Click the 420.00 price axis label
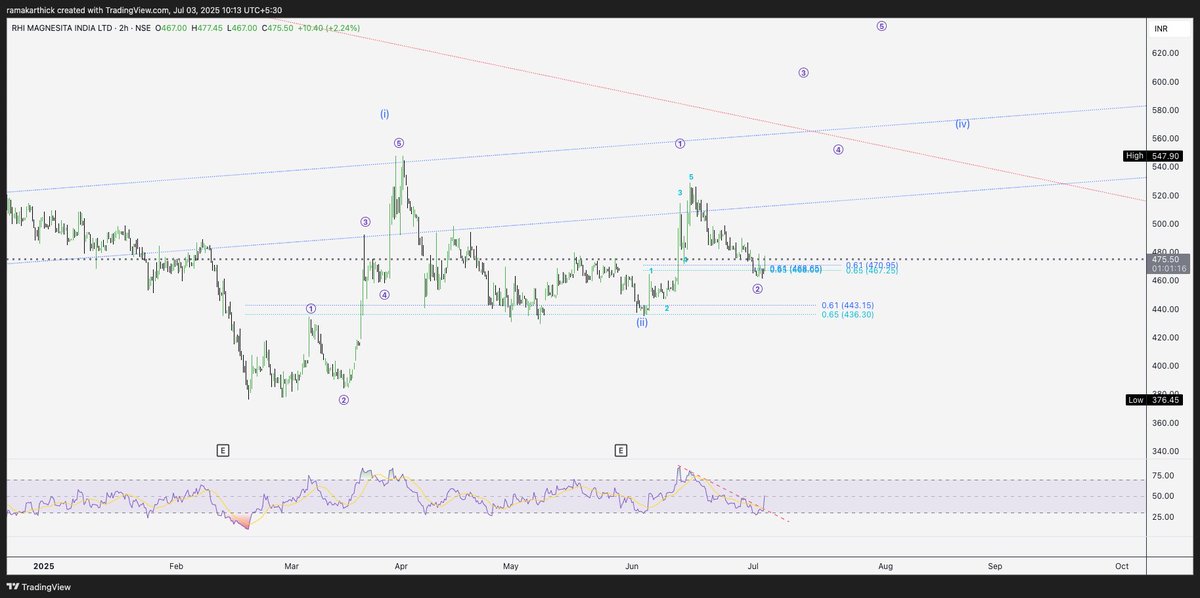This screenshot has height=598, width=1200. (1166, 338)
